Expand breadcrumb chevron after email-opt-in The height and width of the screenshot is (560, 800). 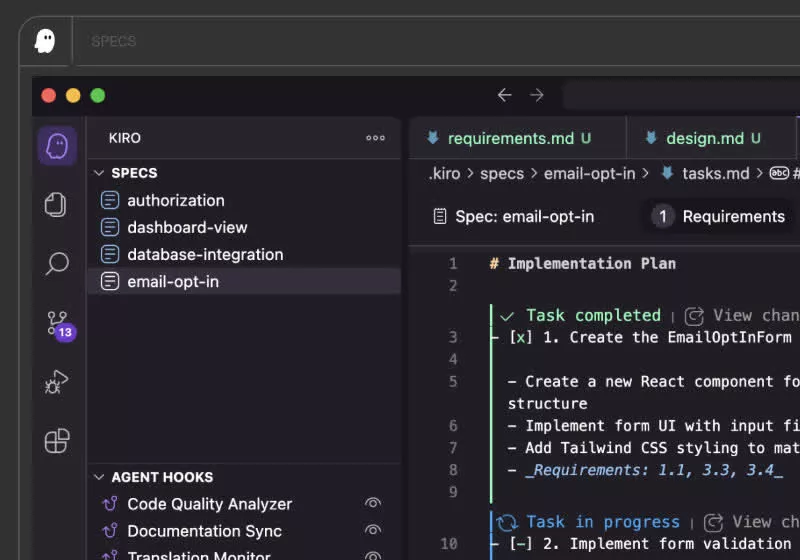645,173
